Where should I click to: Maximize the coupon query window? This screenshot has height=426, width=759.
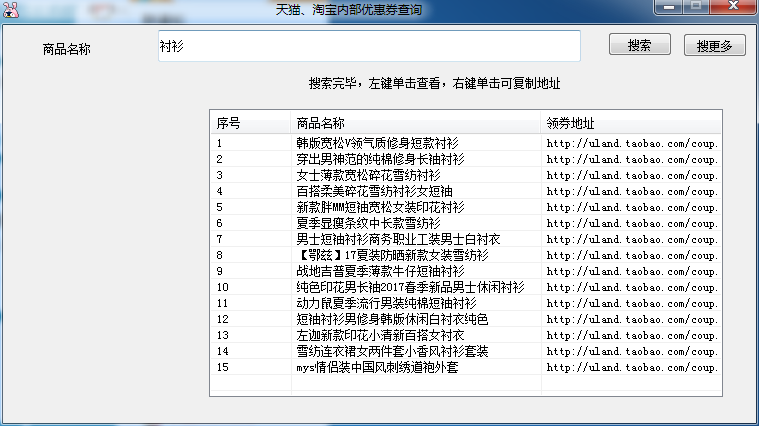tap(695, 7)
